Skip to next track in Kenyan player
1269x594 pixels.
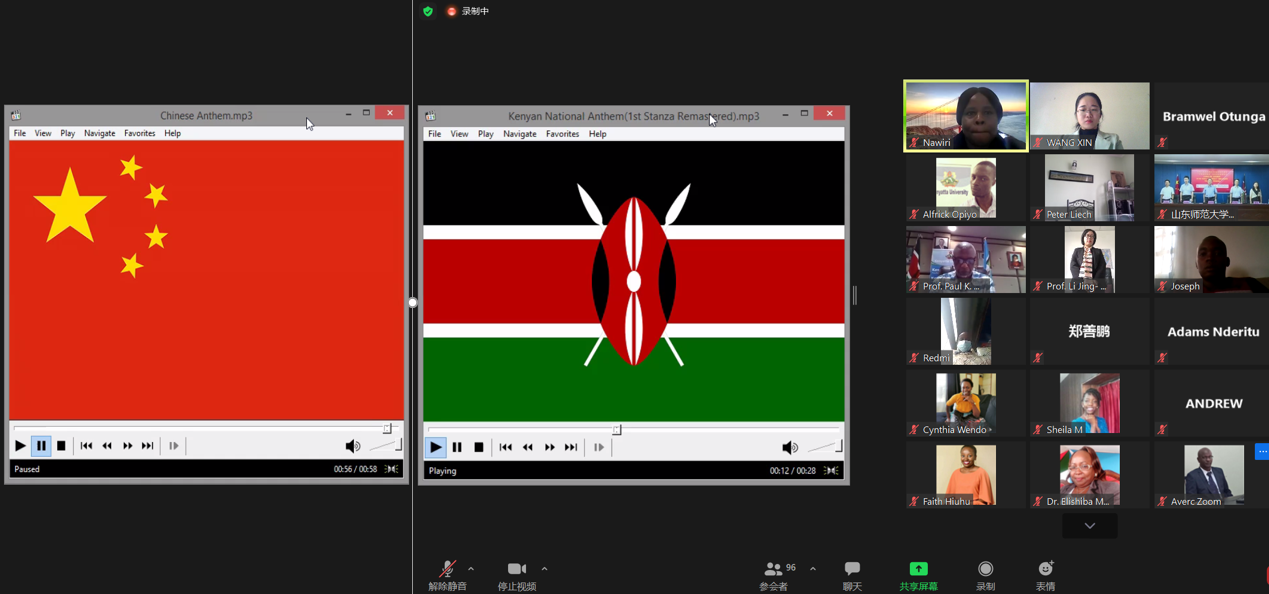pos(571,447)
